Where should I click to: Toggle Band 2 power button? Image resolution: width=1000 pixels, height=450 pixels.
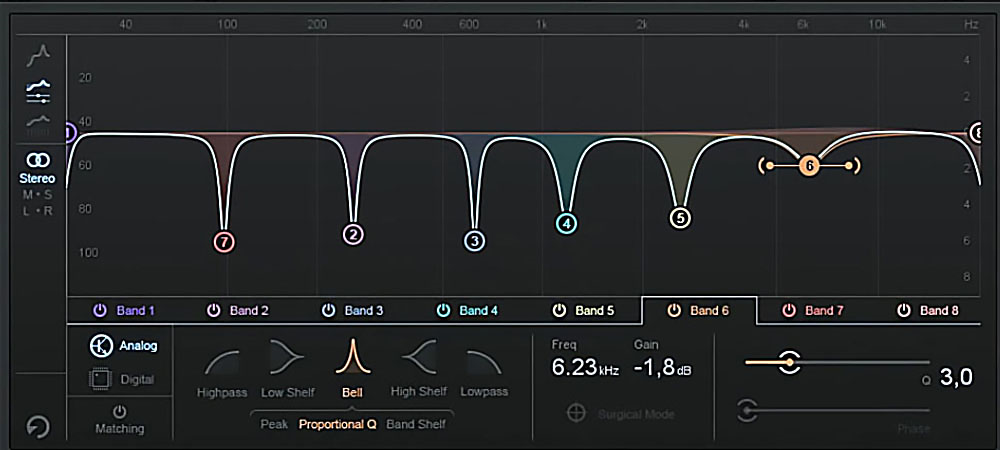[x=214, y=310]
